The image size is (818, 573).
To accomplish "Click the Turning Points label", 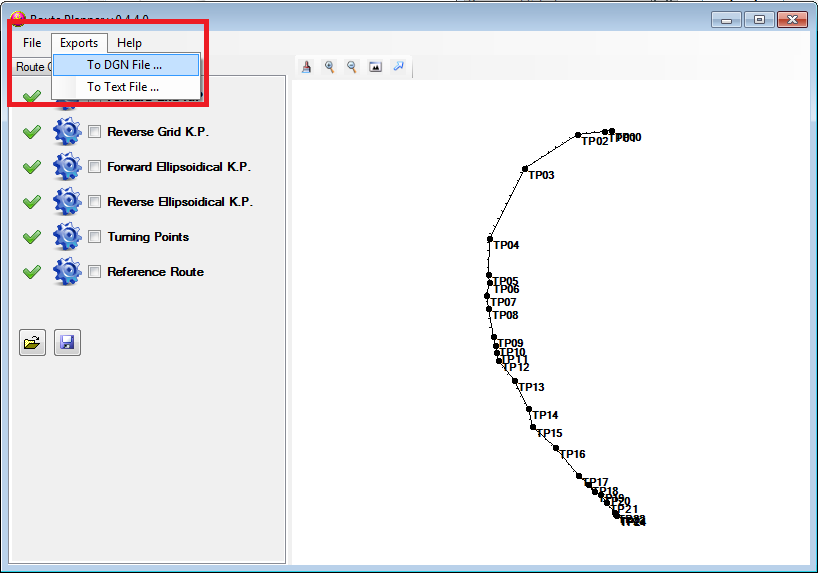I will coord(148,237).
